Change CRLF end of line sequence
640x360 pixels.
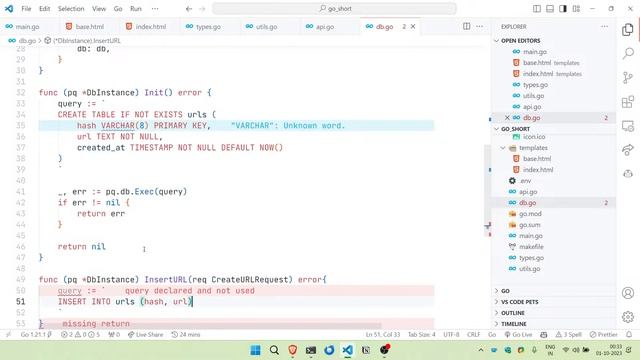click(473, 334)
